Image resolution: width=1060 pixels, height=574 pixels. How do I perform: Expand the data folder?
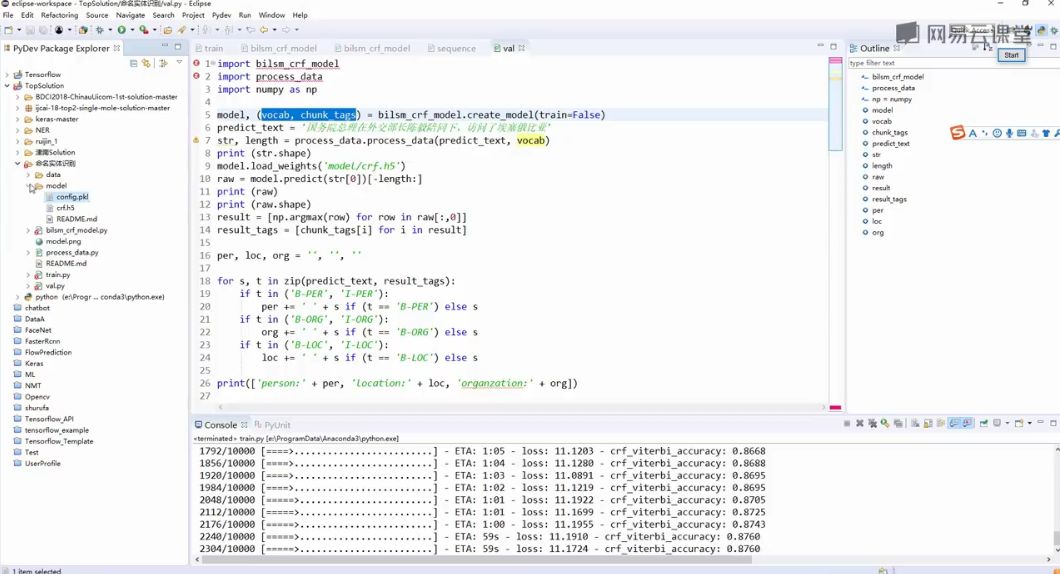click(x=28, y=174)
